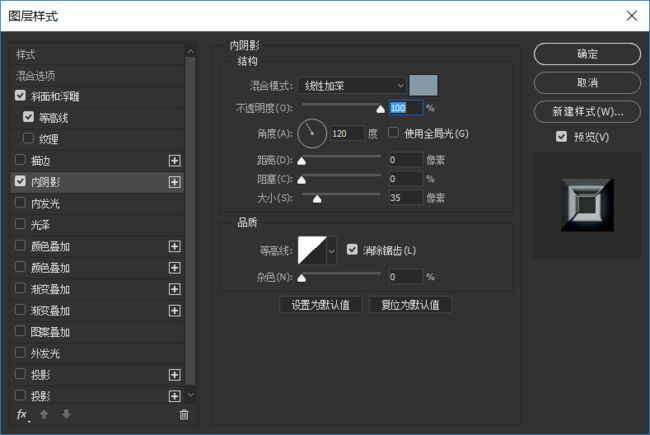The height and width of the screenshot is (435, 650).
Task: Enable the 外发光 checkbox
Action: pos(20,353)
